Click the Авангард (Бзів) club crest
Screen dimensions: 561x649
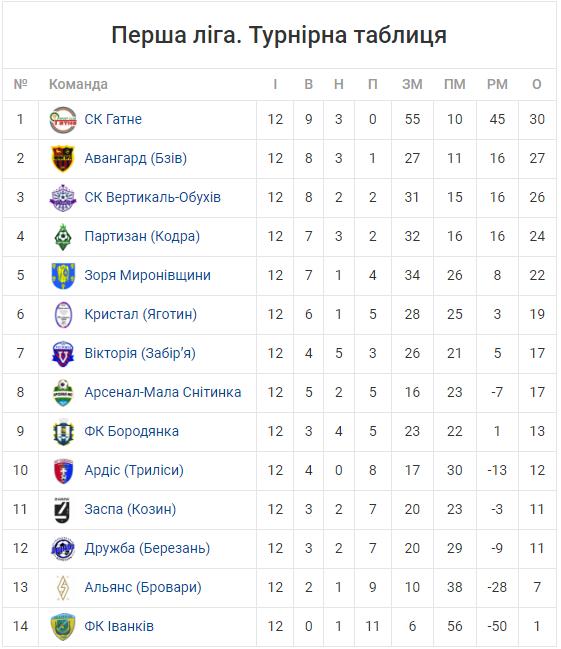63,159
